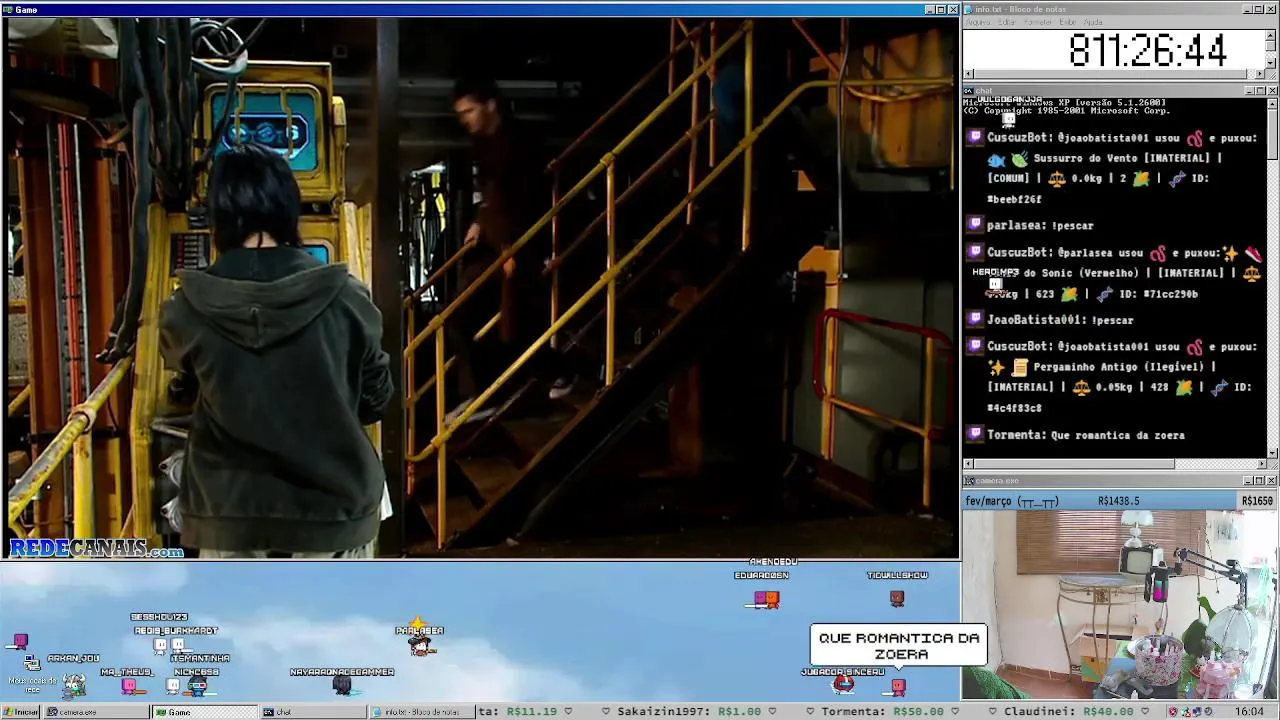1280x720 pixels.
Task: Click the Notepad horizontal scroll left arrow
Action: (968, 73)
